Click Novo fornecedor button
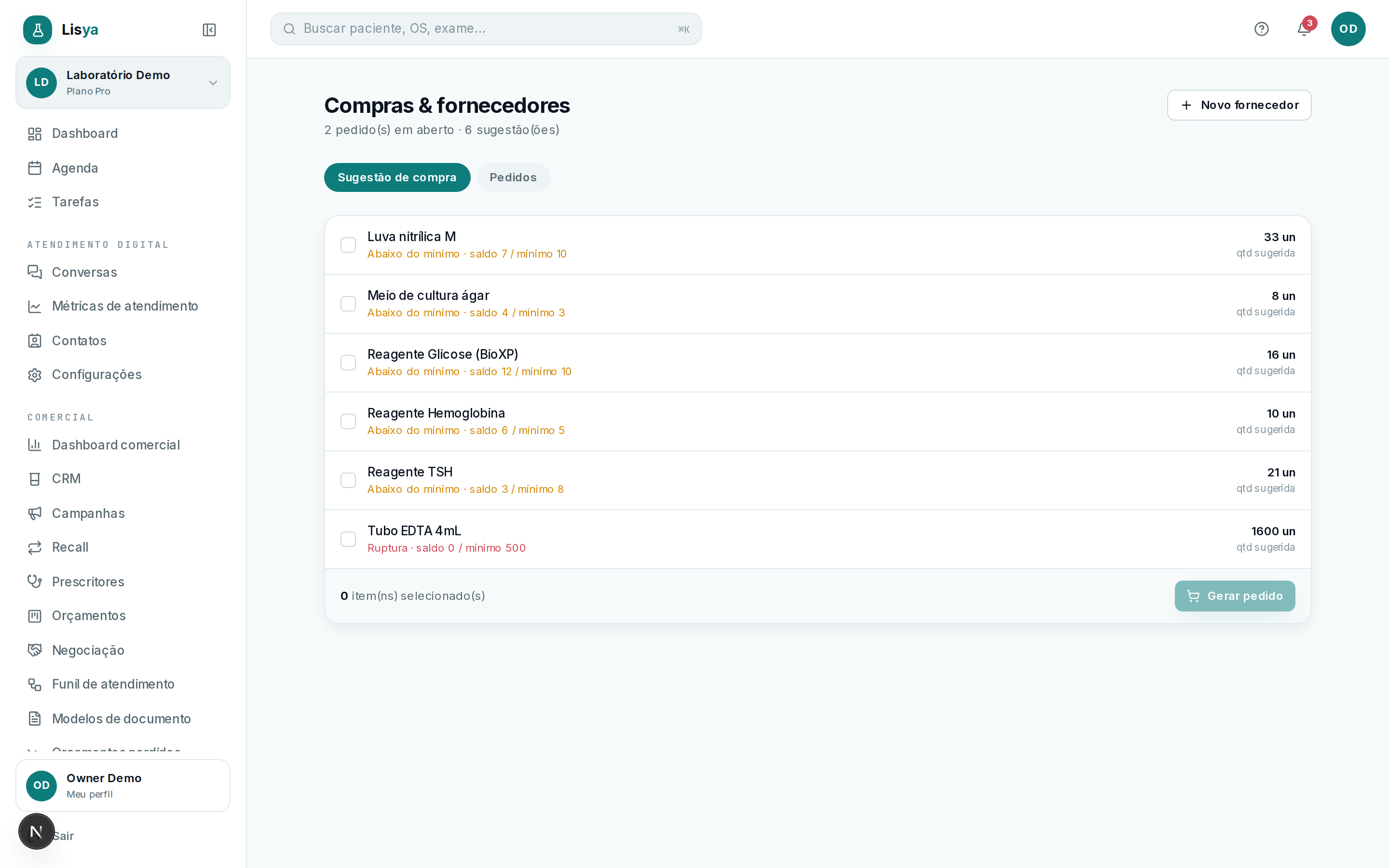 (x=1239, y=105)
